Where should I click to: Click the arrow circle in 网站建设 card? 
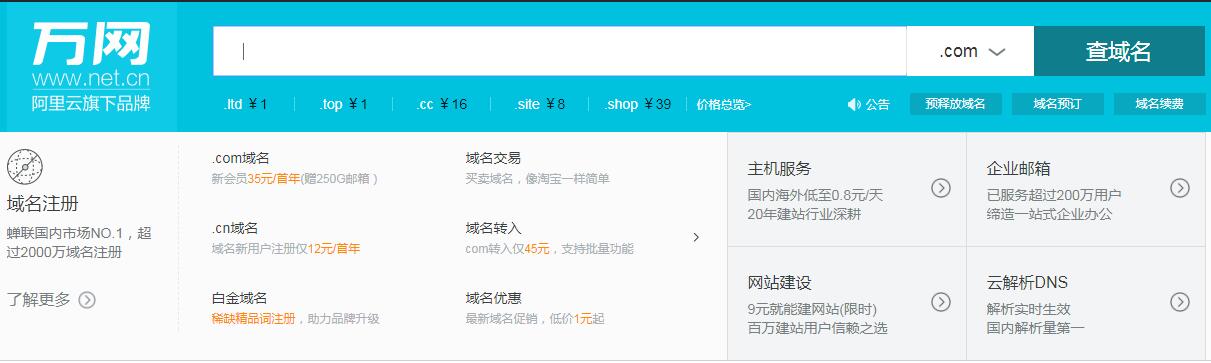point(940,301)
